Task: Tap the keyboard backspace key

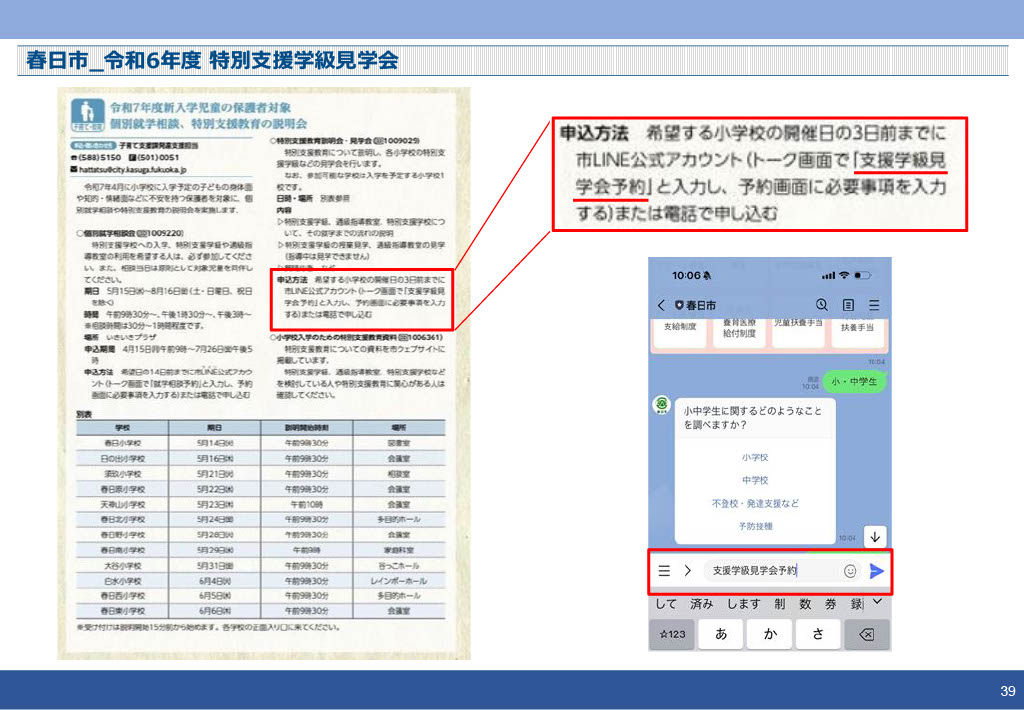Action: (x=867, y=634)
